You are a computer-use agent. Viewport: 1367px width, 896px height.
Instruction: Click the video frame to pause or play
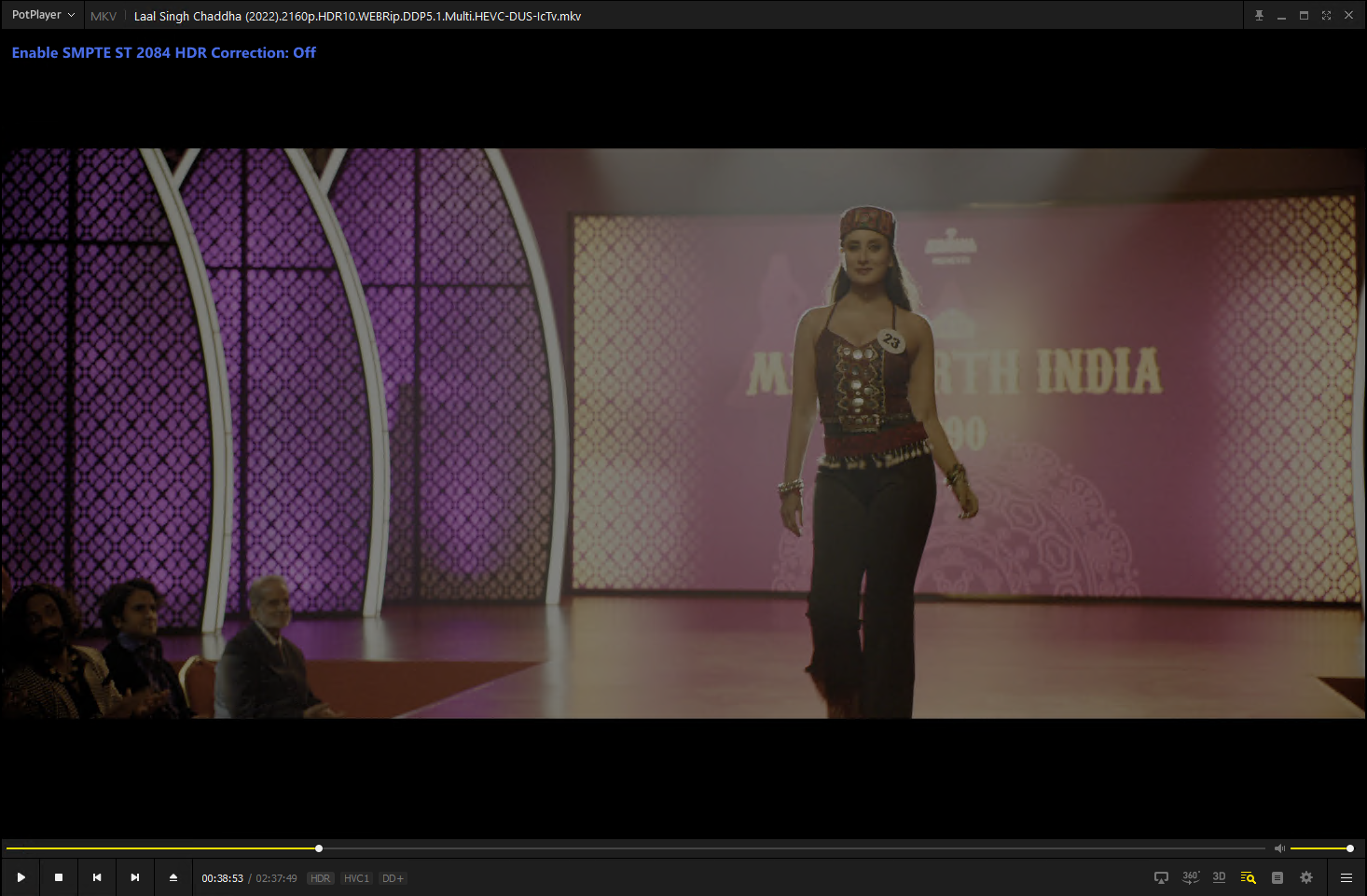(x=683, y=434)
